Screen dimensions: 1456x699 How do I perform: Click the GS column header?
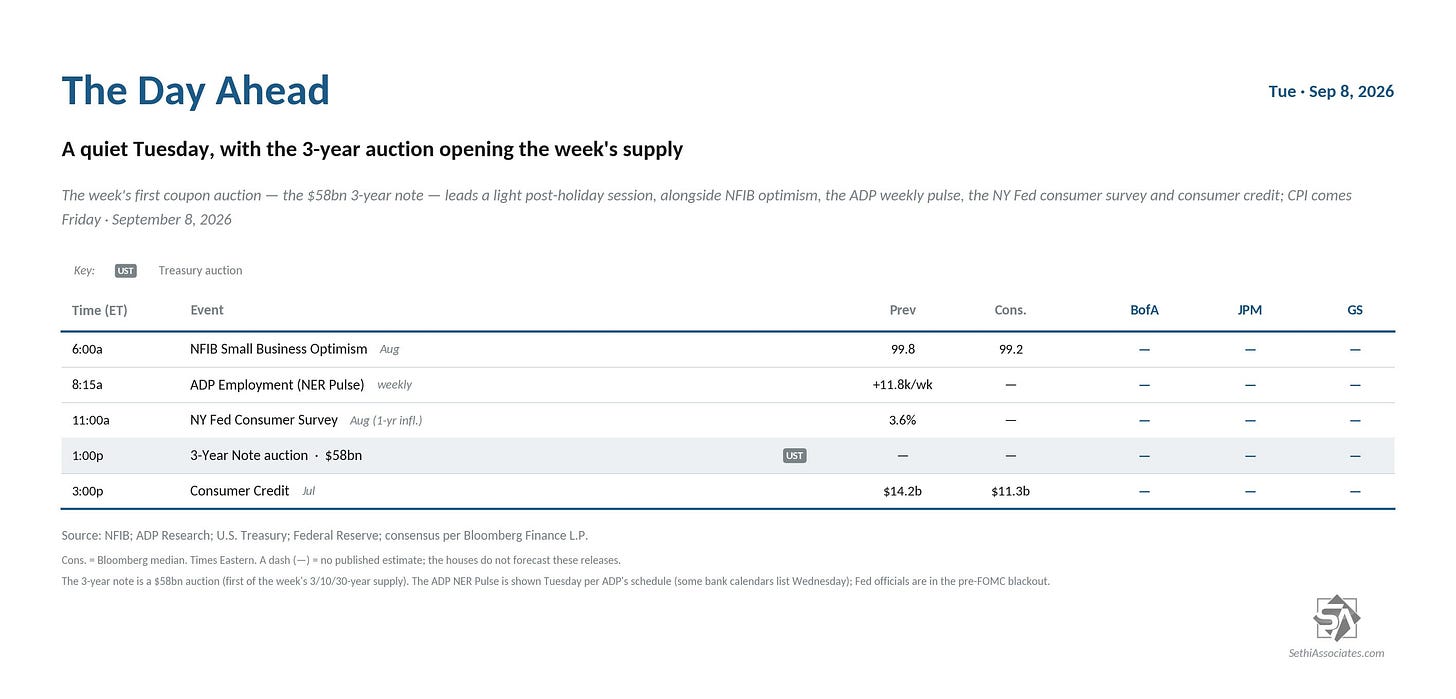pyautogui.click(x=1355, y=310)
